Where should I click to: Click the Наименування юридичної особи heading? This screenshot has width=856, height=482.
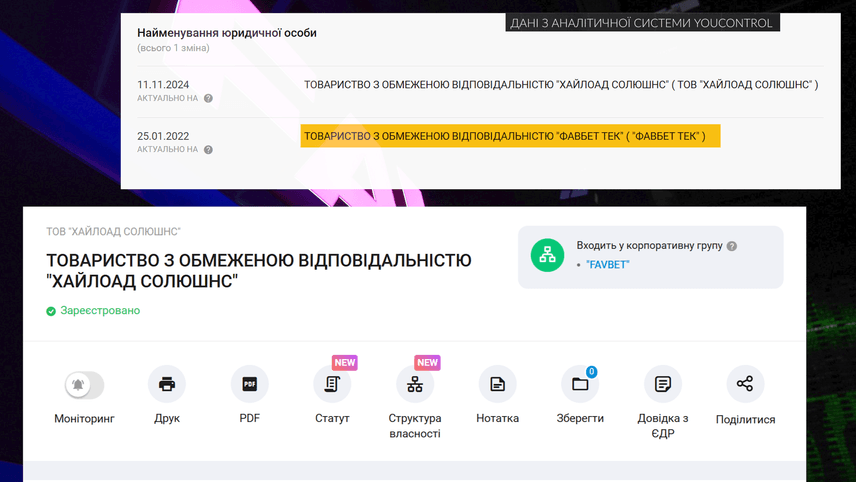point(227,33)
